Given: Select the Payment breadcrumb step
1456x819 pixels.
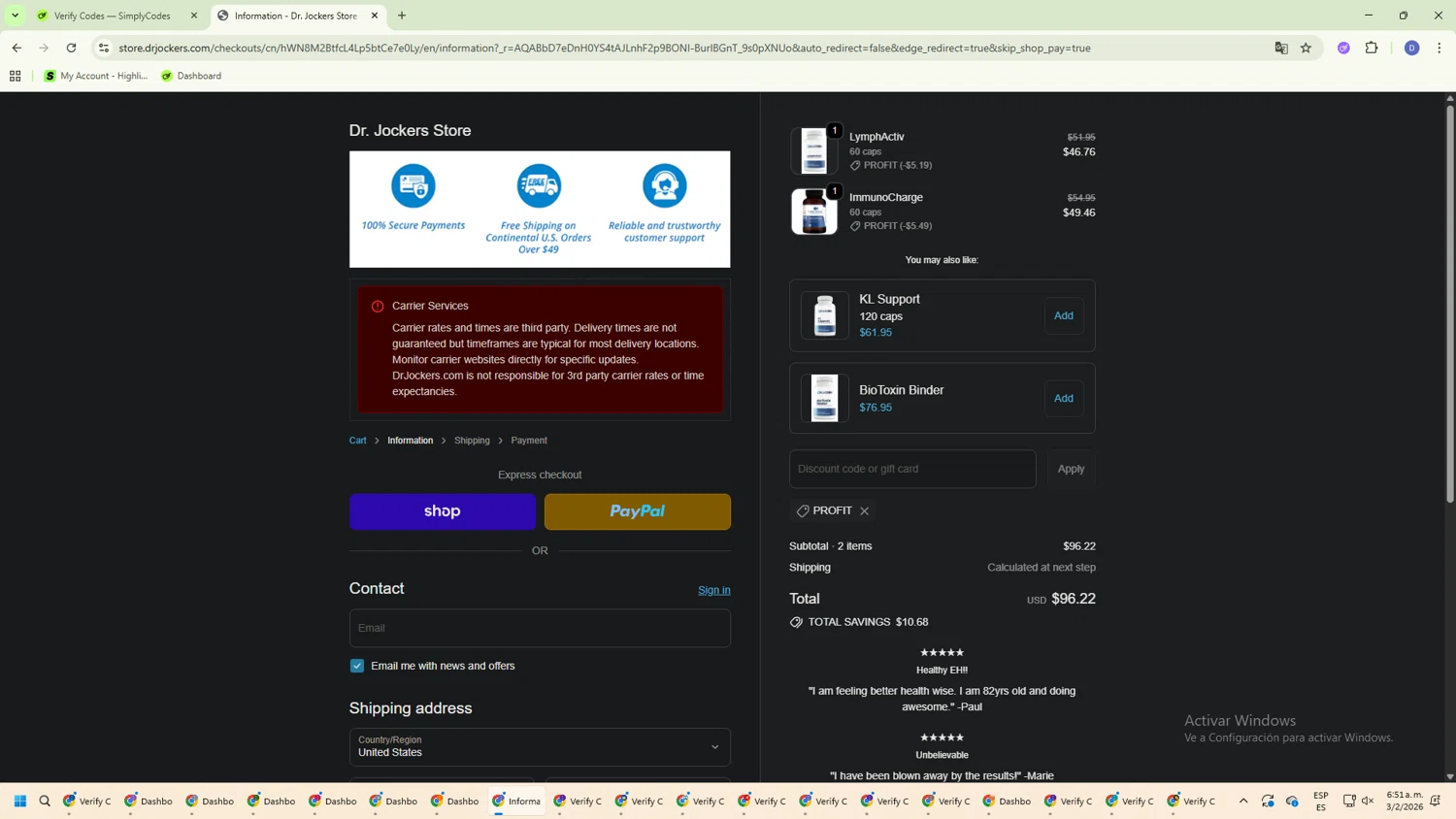Looking at the screenshot, I should click(529, 441).
